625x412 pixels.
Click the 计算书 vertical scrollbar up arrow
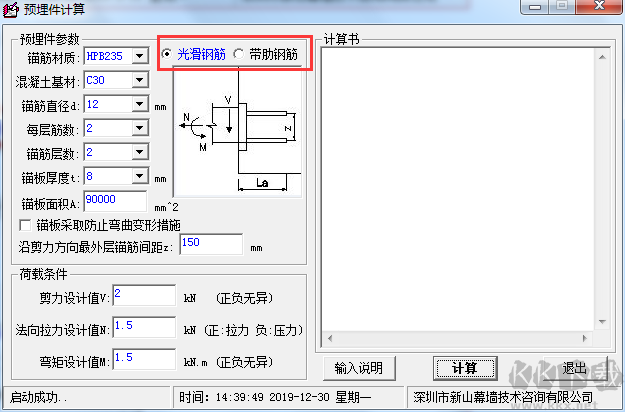coord(602,57)
